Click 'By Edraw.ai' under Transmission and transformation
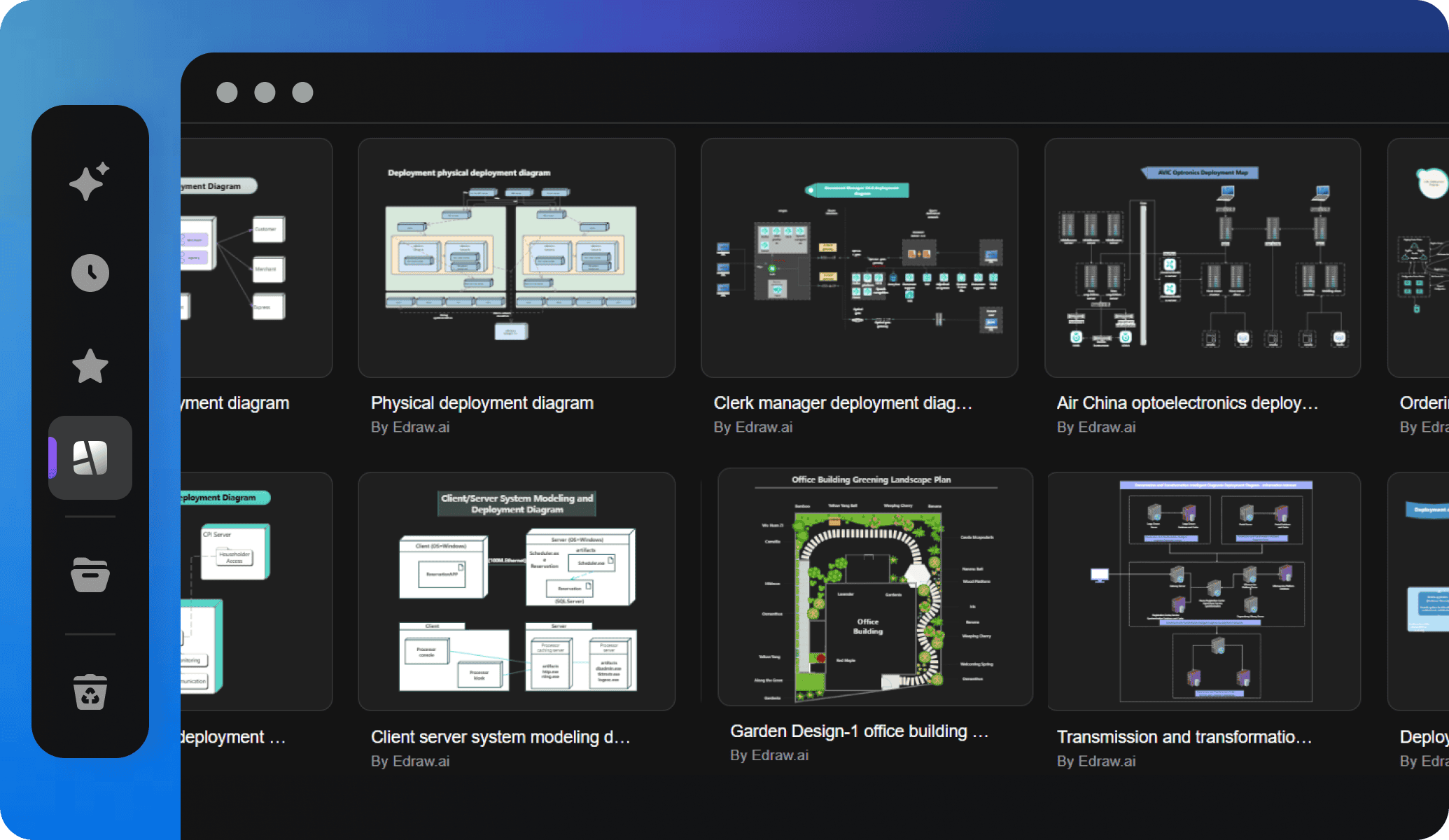Screen dimensions: 1449x840 click(x=1096, y=761)
